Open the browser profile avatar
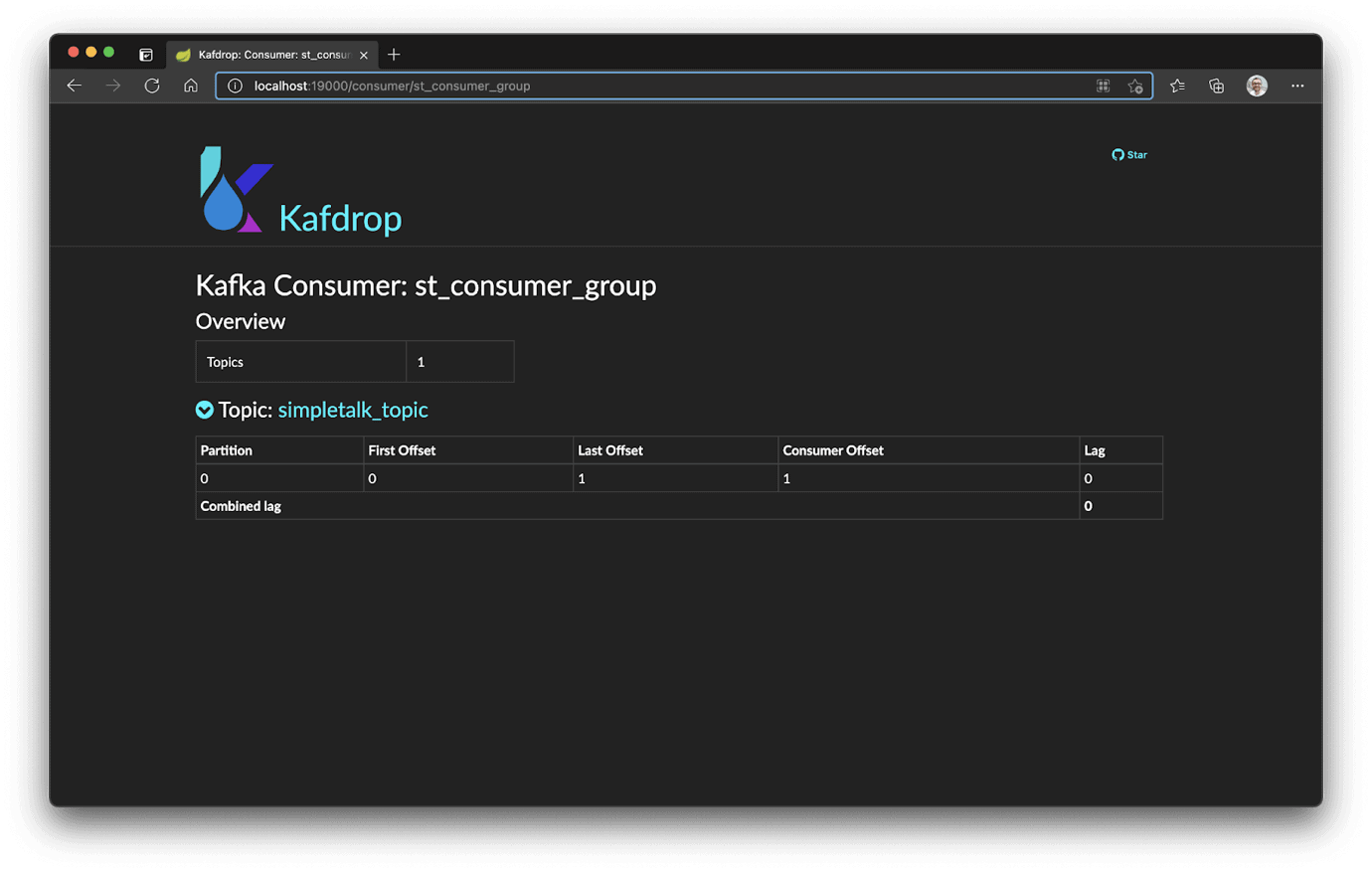1372x872 pixels. (x=1257, y=87)
